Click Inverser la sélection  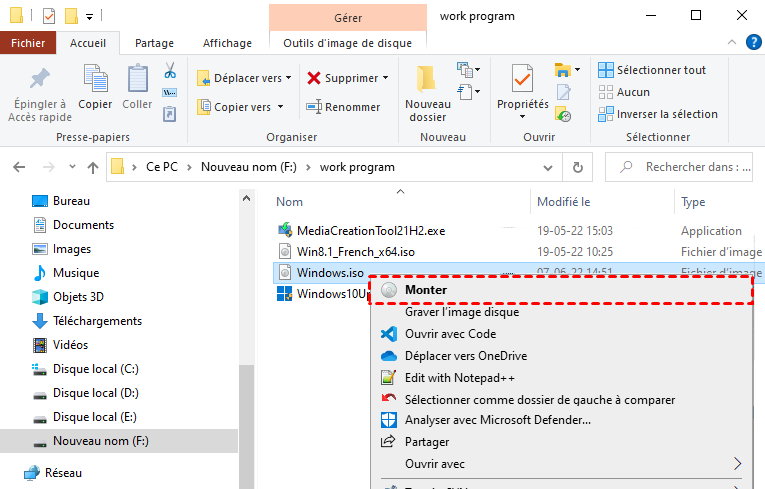coord(658,114)
